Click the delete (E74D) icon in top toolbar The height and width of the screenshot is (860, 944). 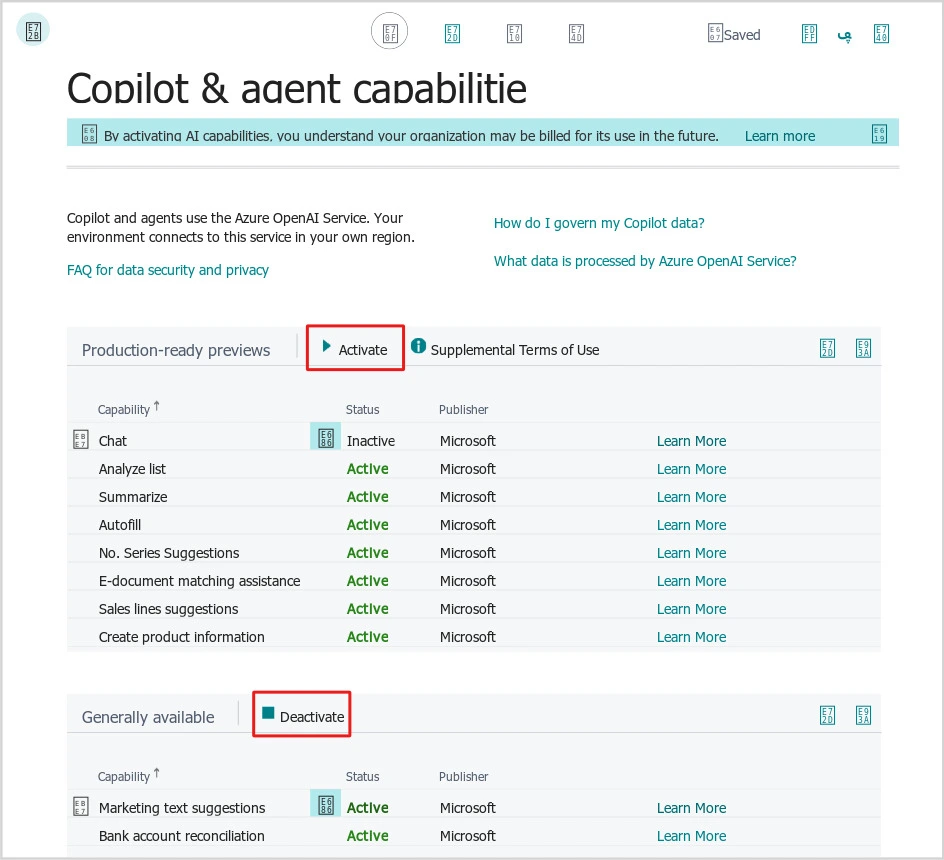(x=576, y=33)
